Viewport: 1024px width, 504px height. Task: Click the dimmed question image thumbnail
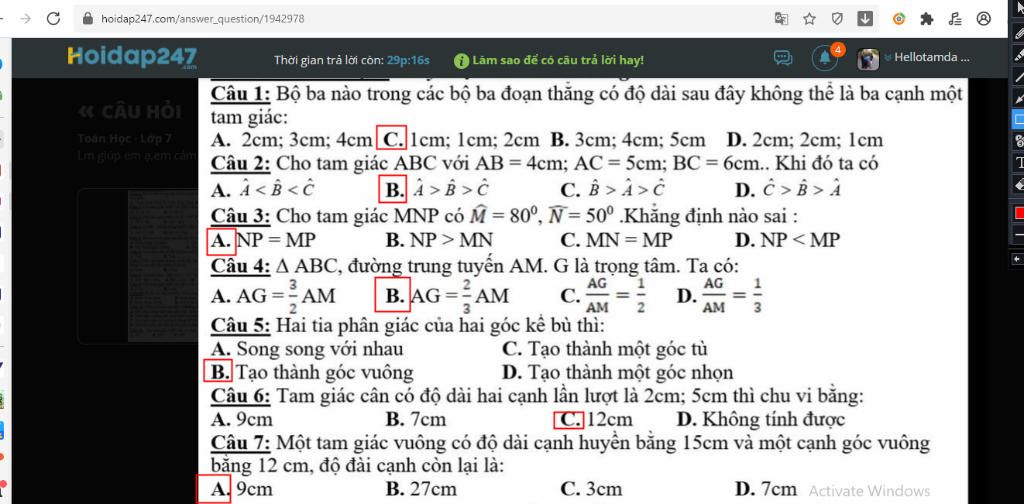pos(163,266)
